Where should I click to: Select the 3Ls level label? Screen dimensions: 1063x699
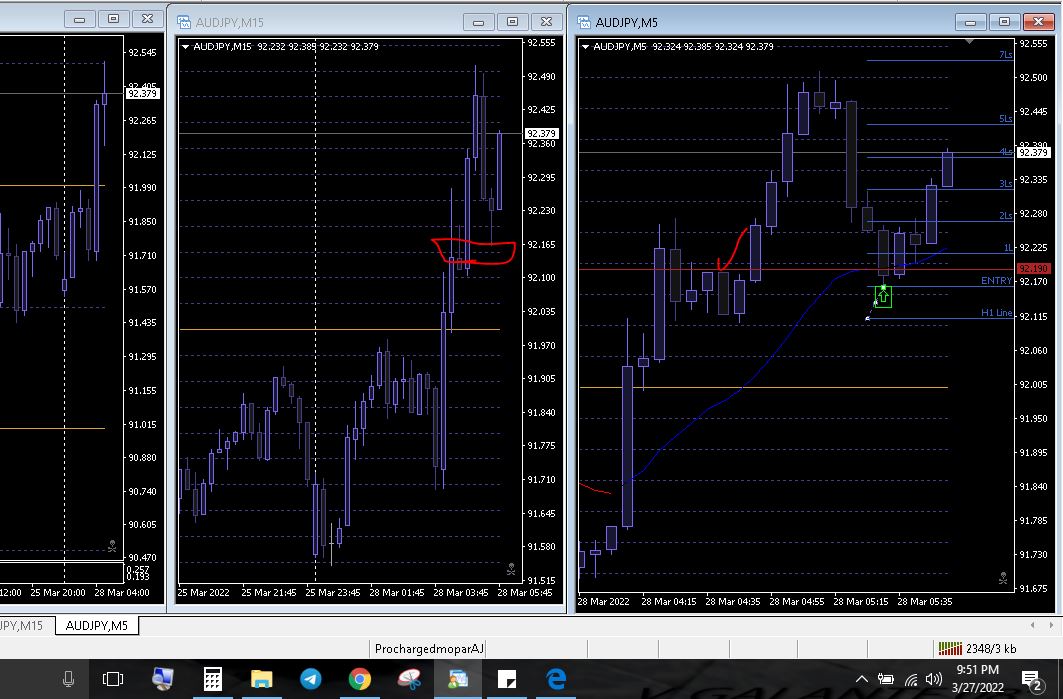coord(1005,183)
